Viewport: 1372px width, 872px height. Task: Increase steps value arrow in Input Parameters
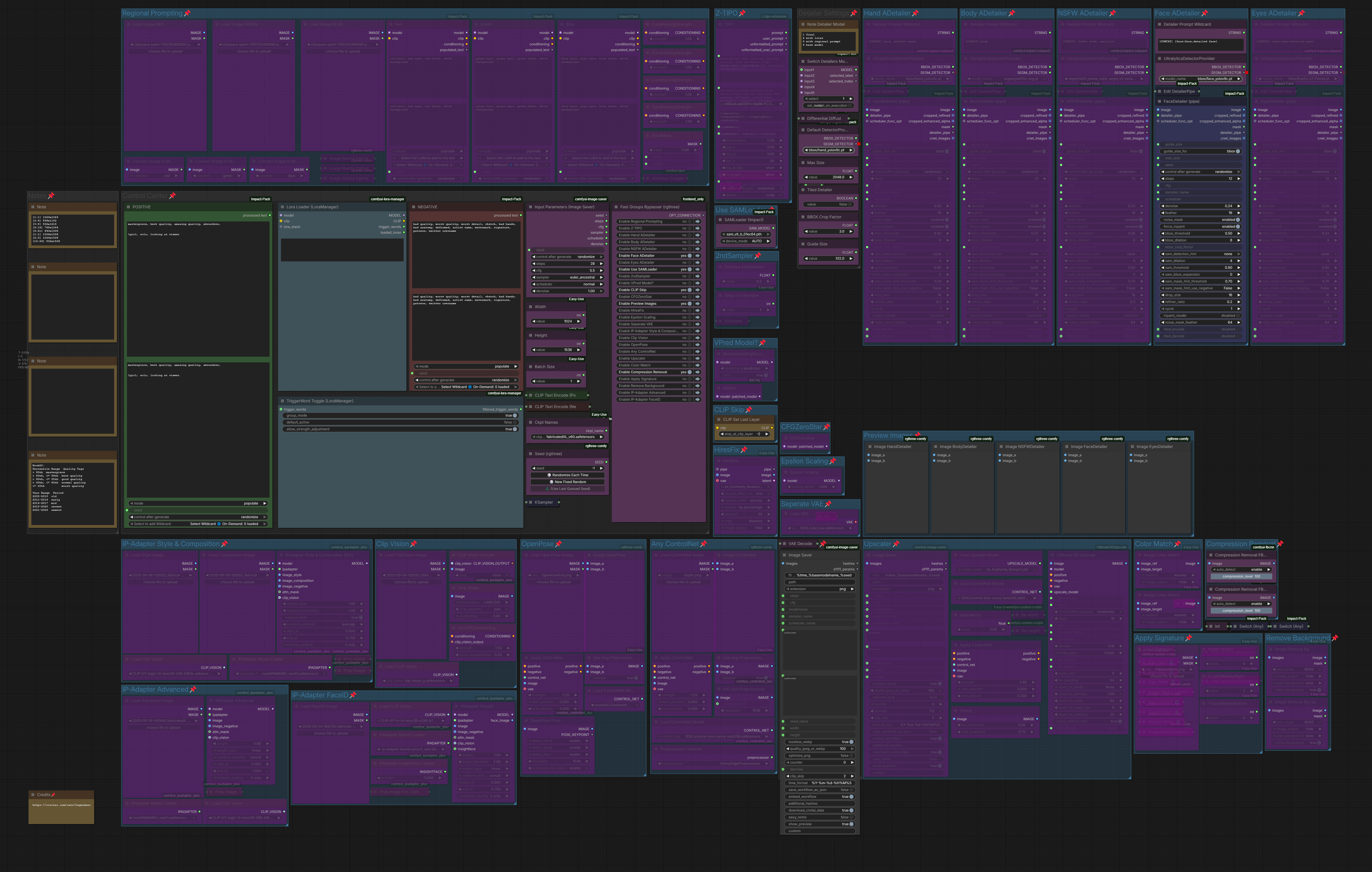[x=600, y=264]
